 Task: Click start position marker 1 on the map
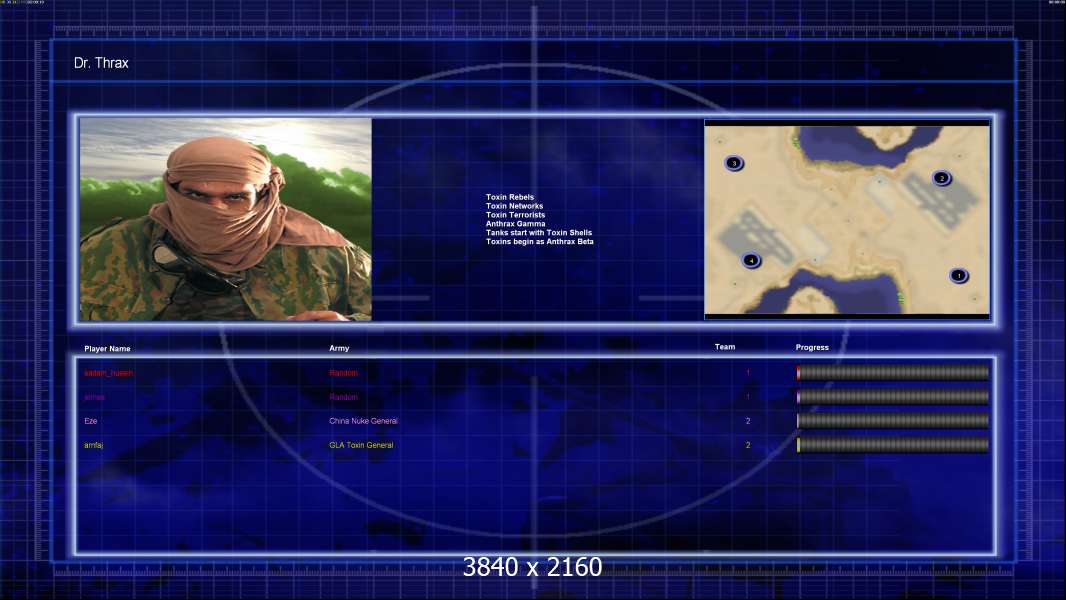click(959, 275)
